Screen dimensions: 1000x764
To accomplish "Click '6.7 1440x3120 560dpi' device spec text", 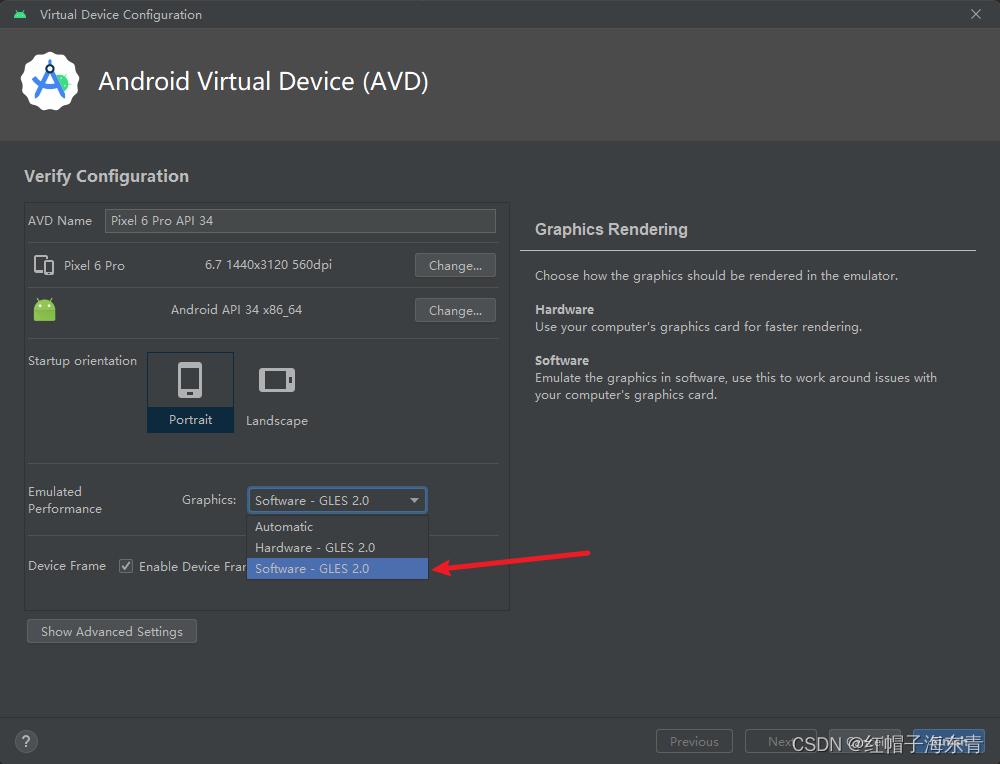I will click(x=268, y=265).
